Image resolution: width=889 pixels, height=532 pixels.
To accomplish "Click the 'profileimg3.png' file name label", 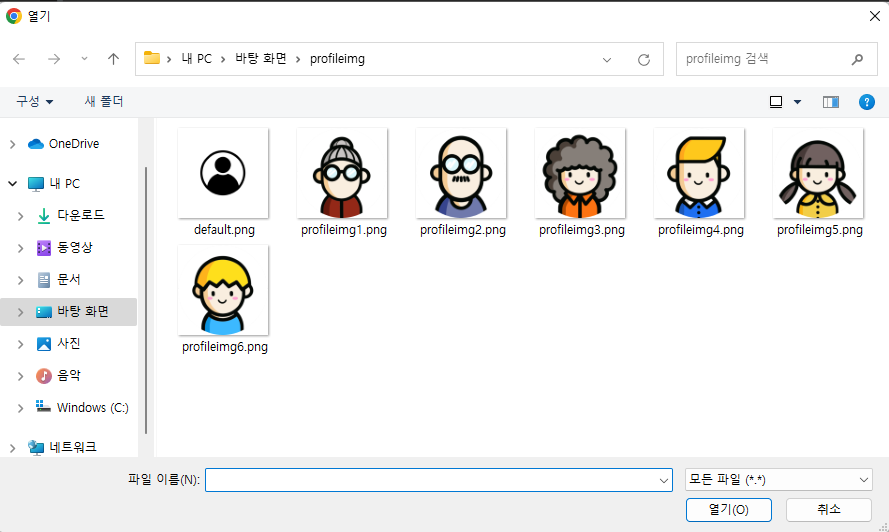I will (582, 230).
